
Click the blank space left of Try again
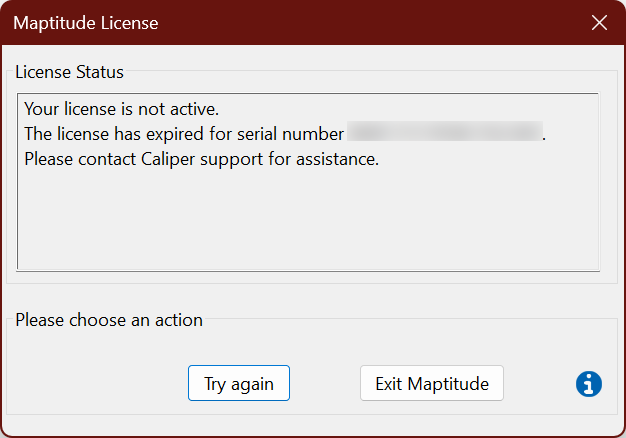point(100,383)
